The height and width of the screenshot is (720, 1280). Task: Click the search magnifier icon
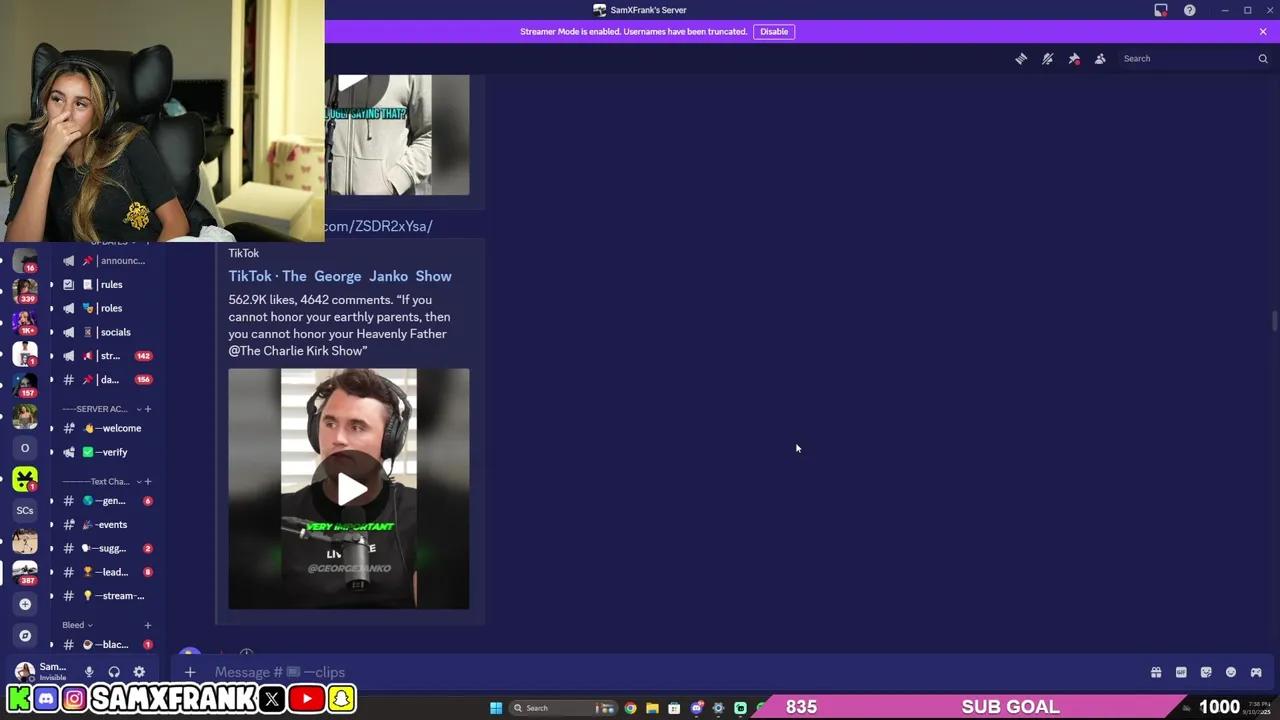[1263, 59]
